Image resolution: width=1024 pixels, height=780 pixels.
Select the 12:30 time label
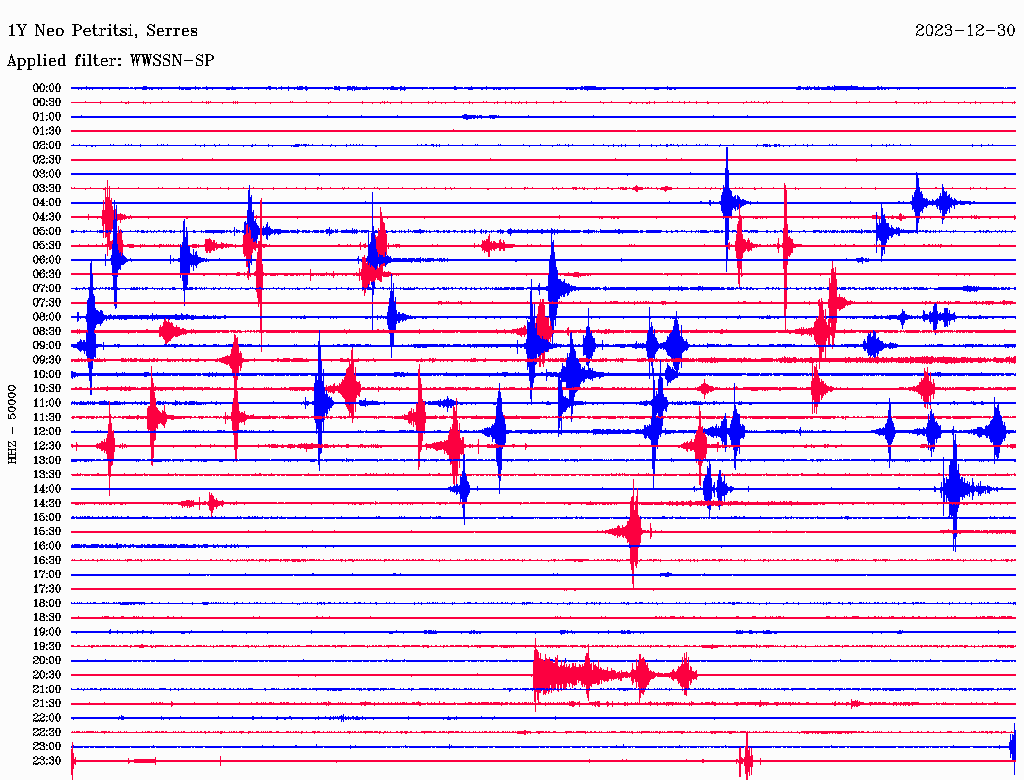click(47, 446)
